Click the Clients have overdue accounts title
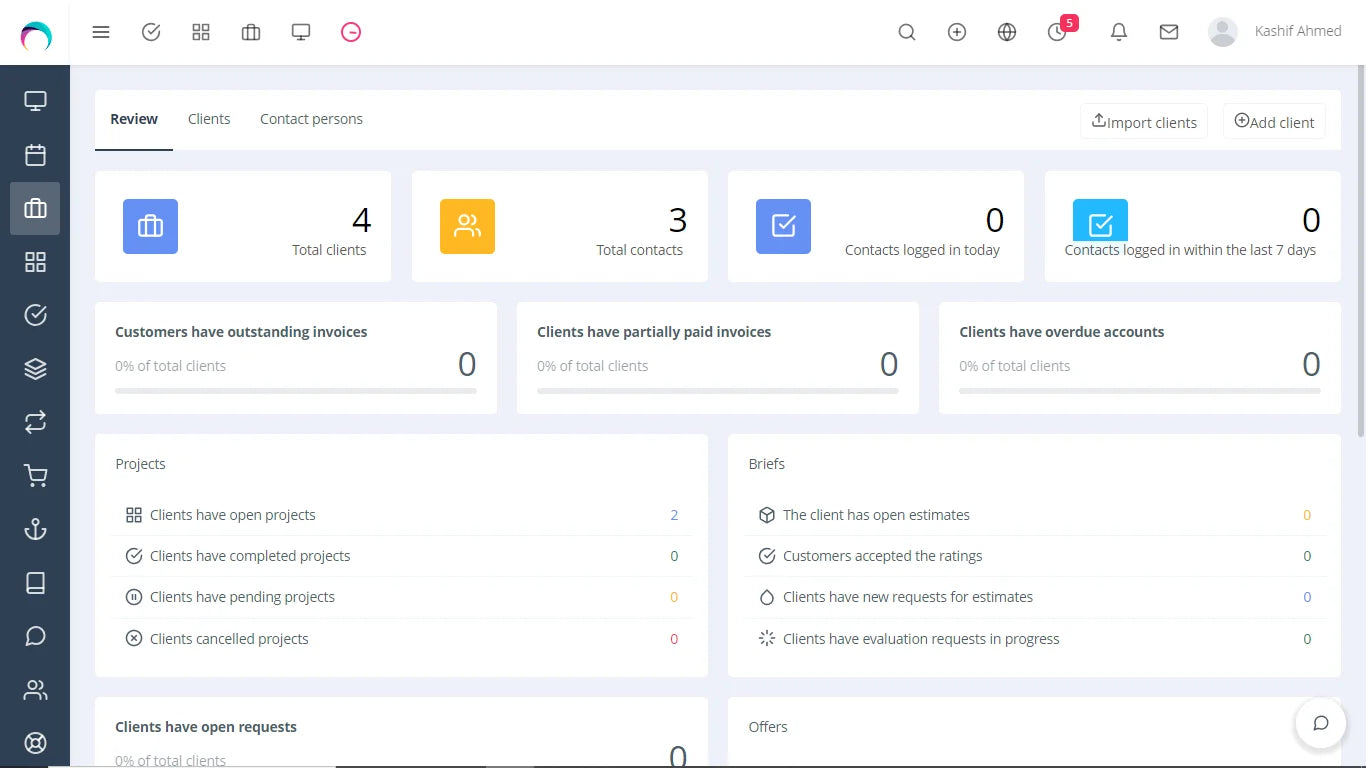This screenshot has width=1366, height=768. [x=1061, y=332]
